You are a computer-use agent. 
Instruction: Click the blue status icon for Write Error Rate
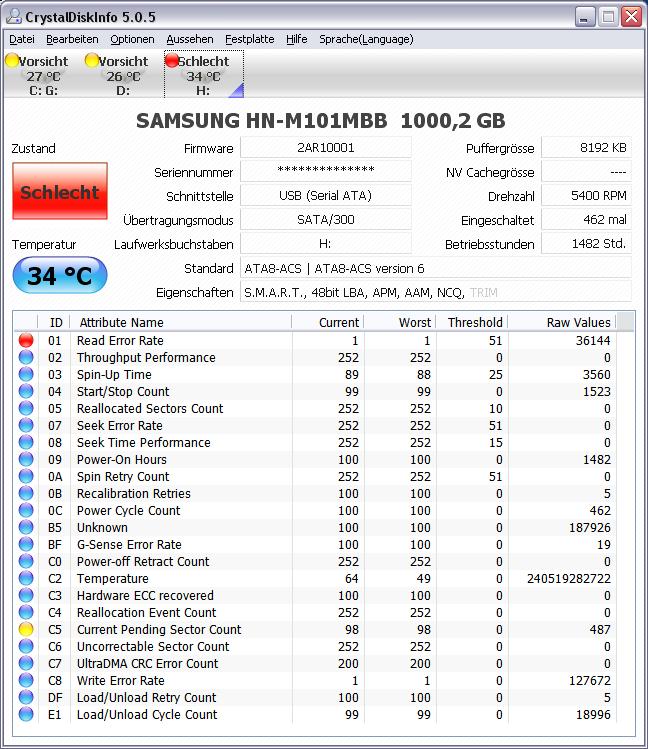26,680
